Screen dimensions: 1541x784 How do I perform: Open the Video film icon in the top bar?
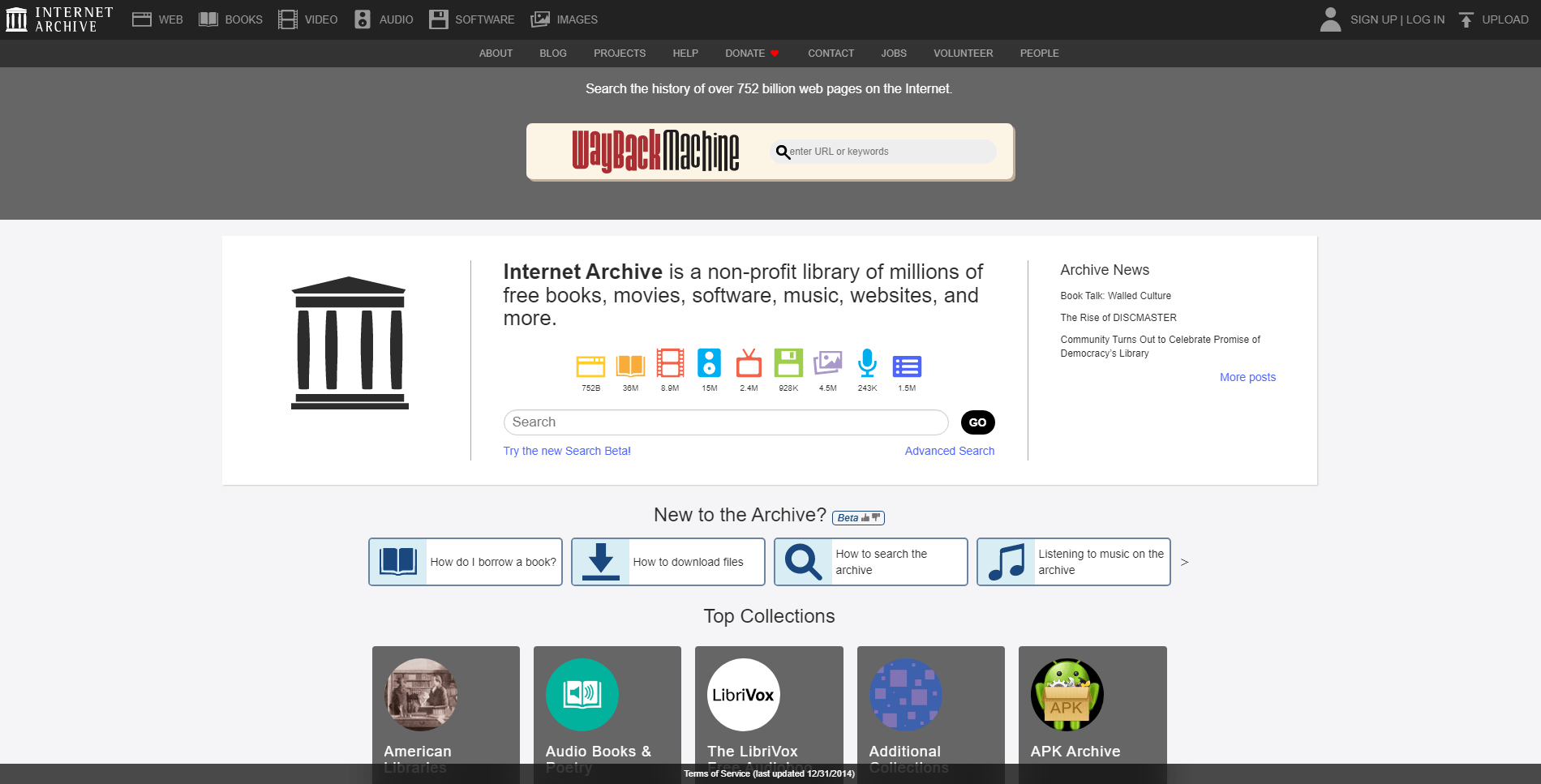click(288, 19)
